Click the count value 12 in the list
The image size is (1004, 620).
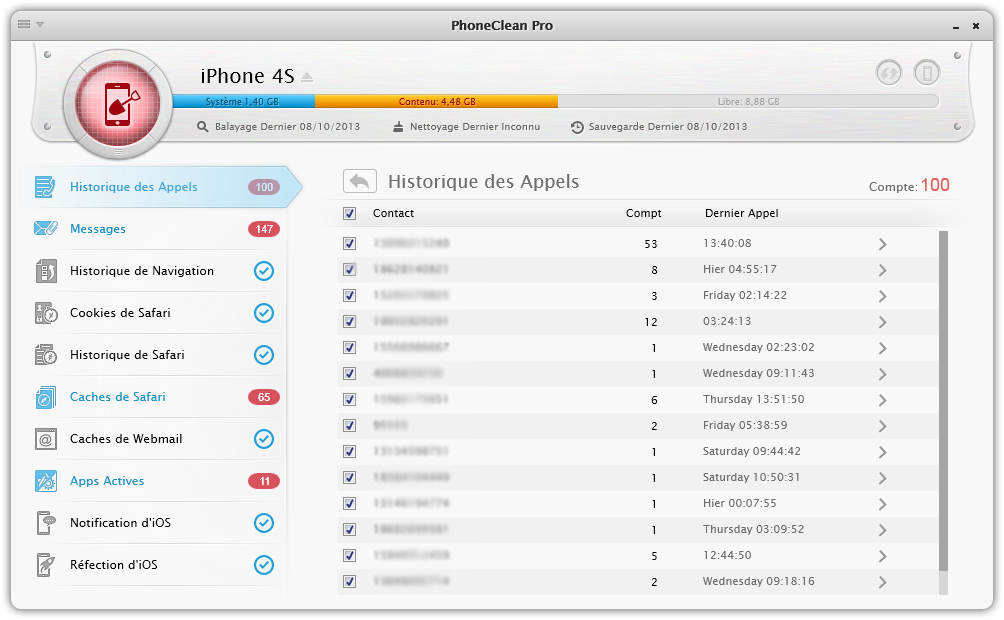[651, 322]
